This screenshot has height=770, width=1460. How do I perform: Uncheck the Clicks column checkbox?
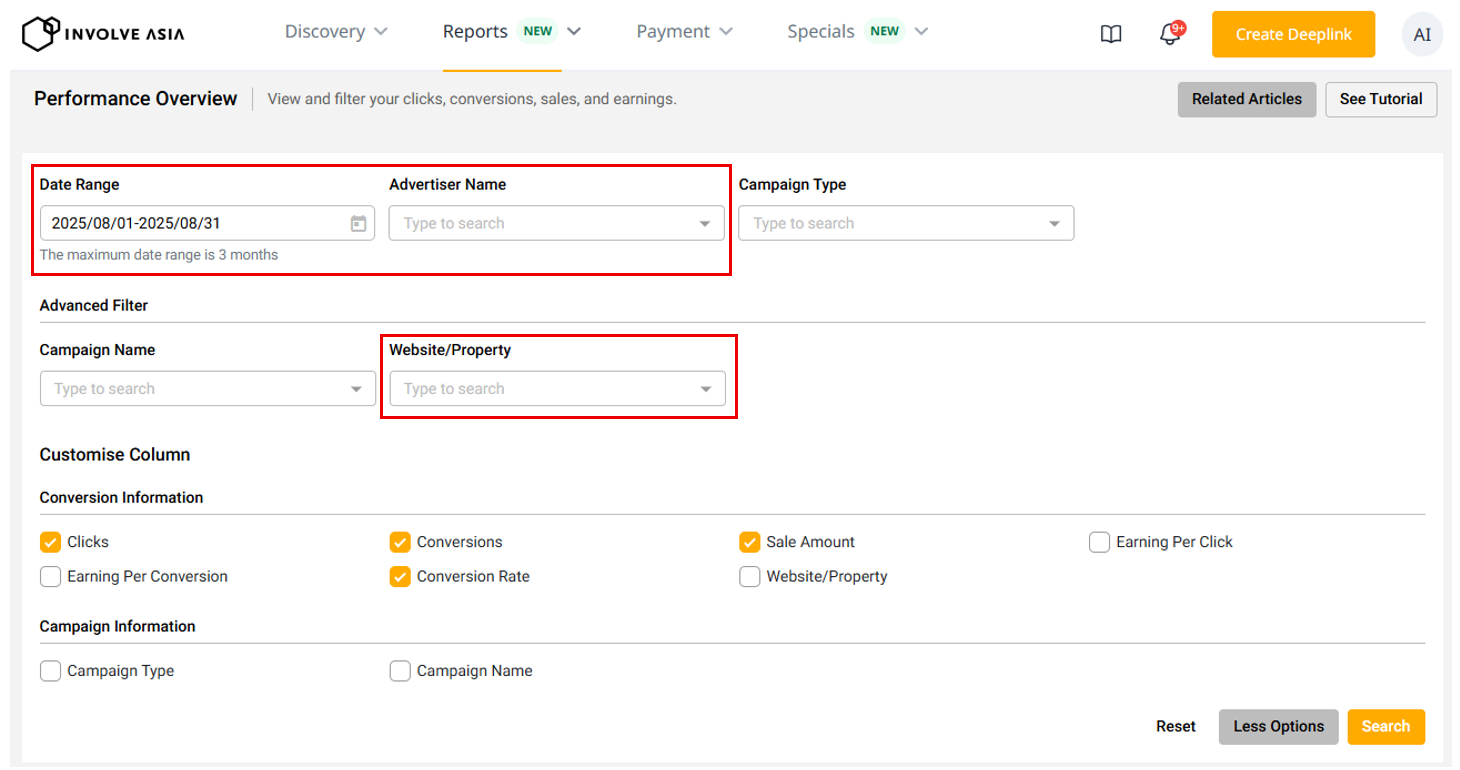(50, 542)
